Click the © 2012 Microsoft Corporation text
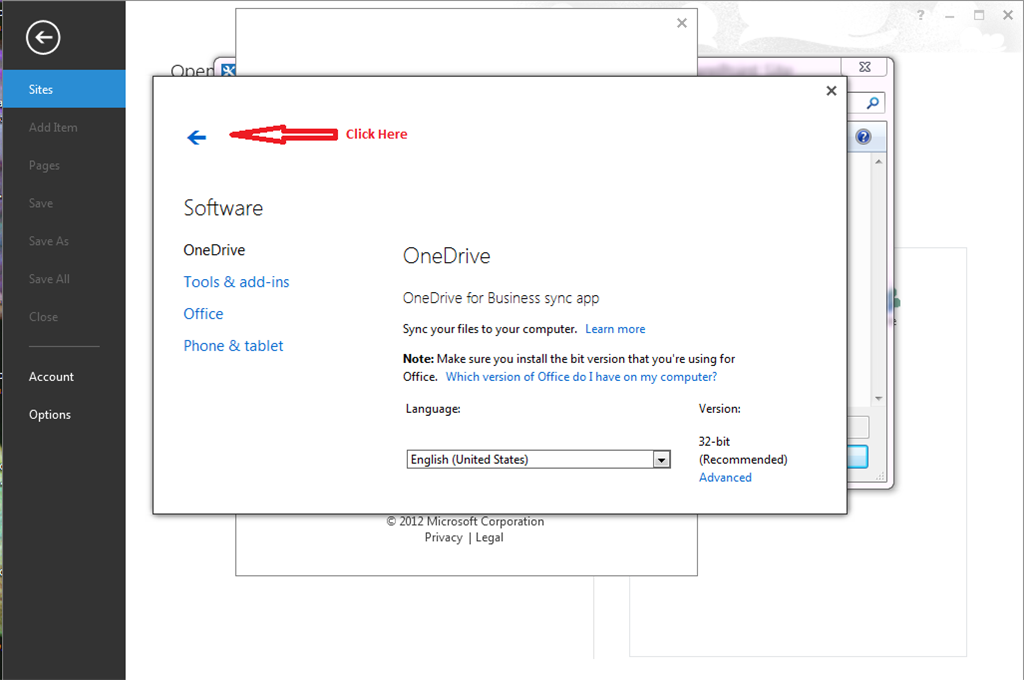The width and height of the screenshot is (1024, 680). pos(465,521)
